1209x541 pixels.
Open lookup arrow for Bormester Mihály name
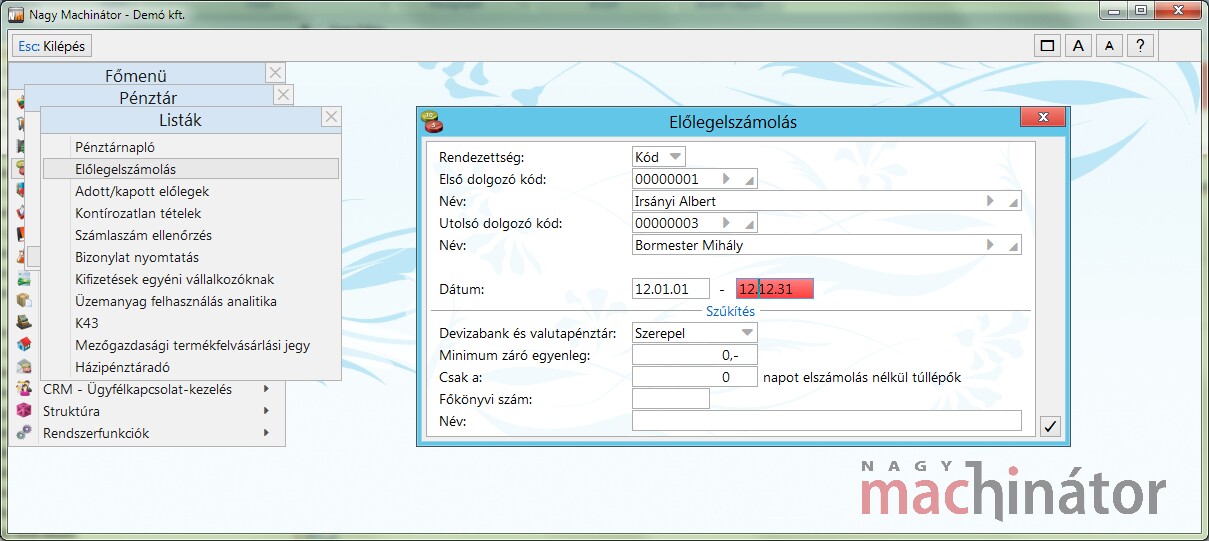991,245
